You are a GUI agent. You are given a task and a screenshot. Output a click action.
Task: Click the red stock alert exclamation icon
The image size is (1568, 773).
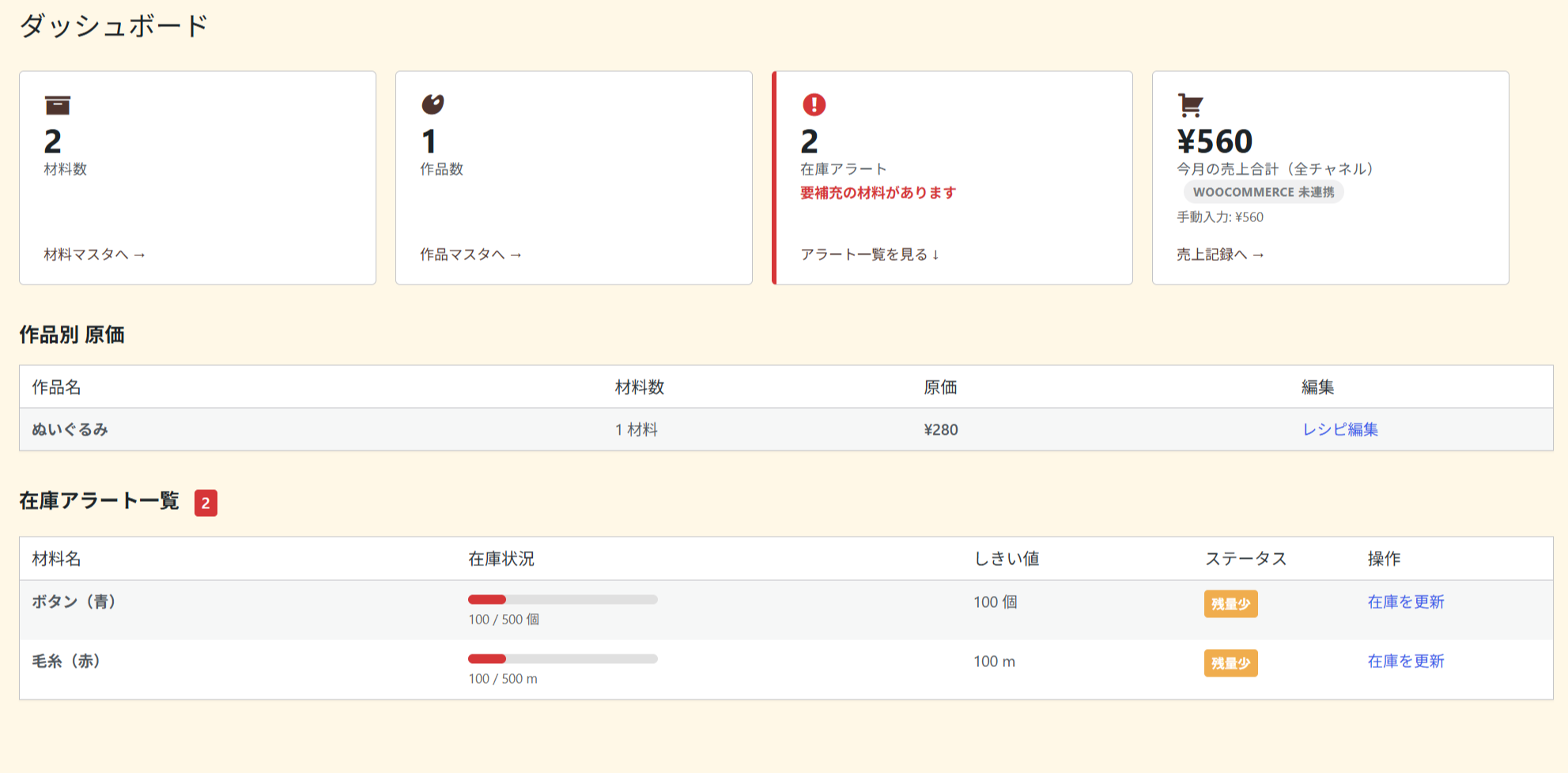click(814, 104)
